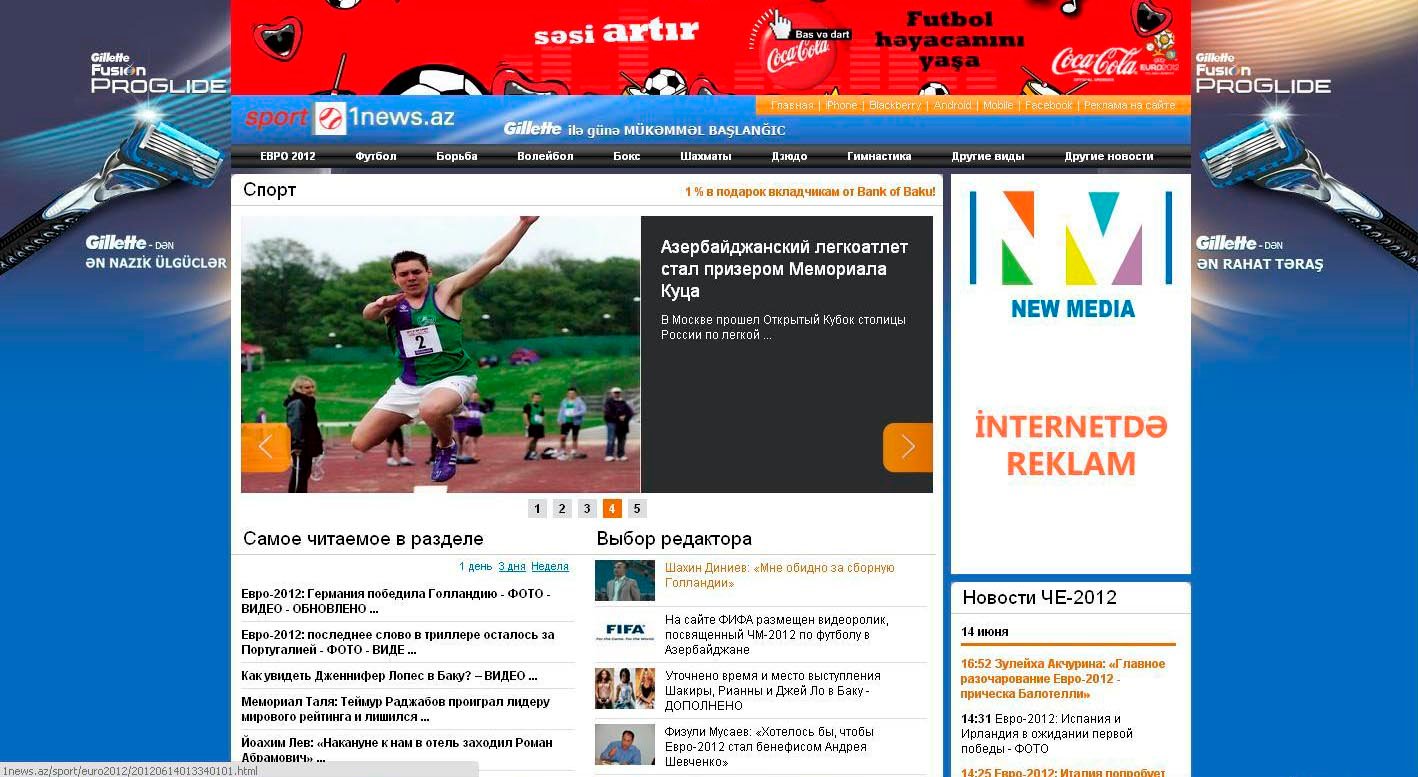Open the Физули Мусаев article thumbnail

625,745
